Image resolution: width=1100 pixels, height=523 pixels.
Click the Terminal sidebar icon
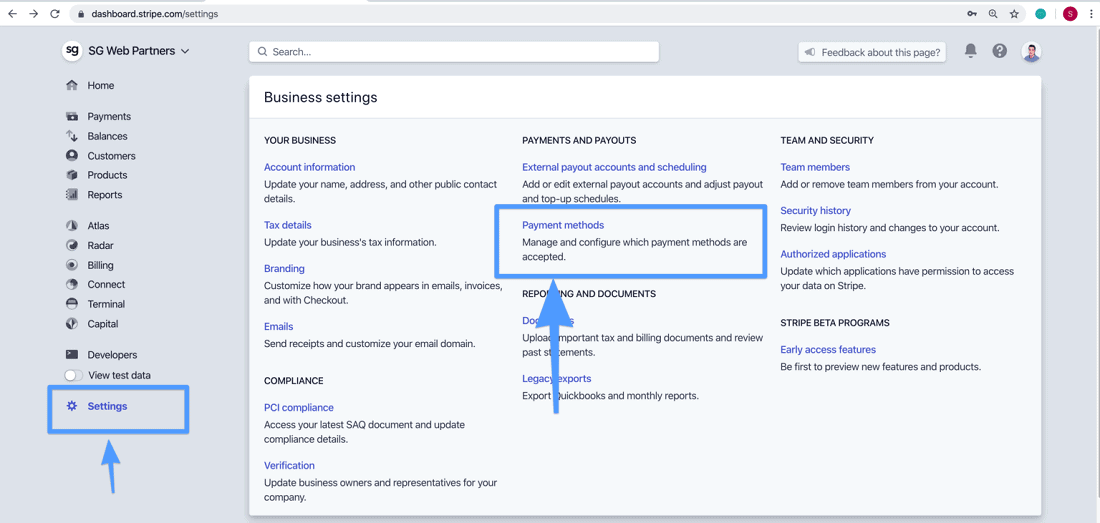tap(72, 304)
